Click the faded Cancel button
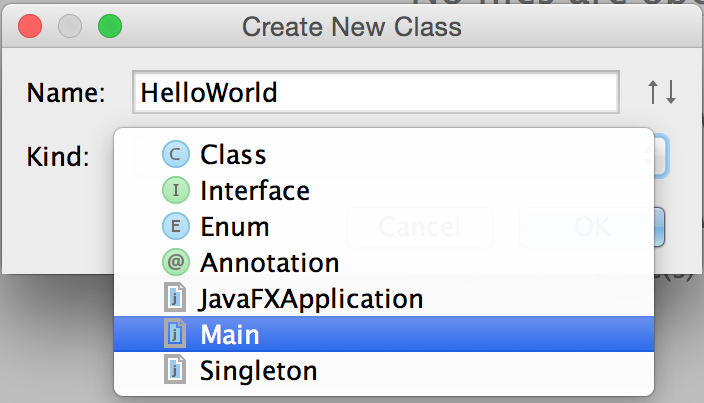The height and width of the screenshot is (403, 704). tap(420, 227)
